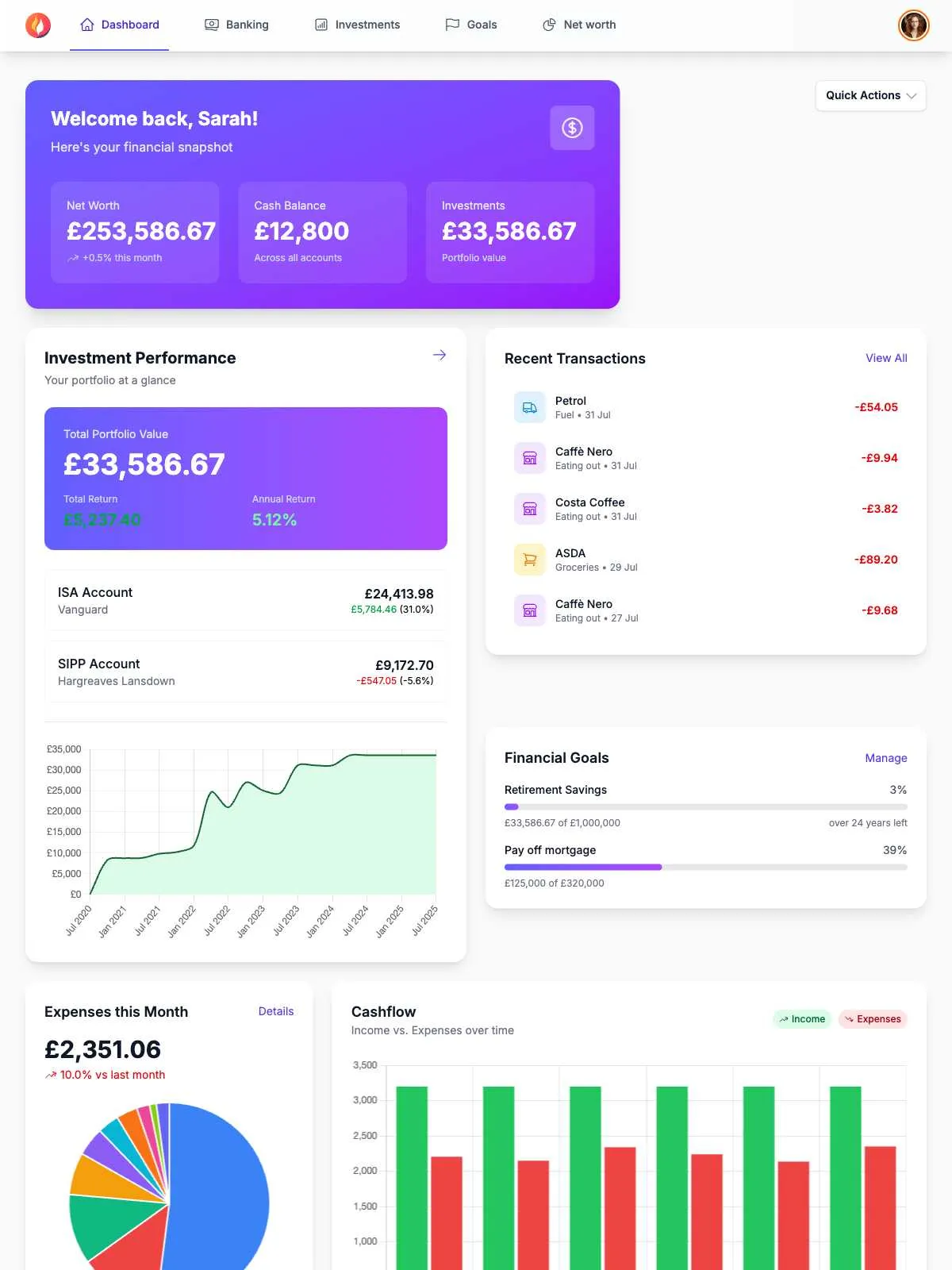Click the £9,172.70 SIPP balance
Screen dimensions: 952x1270
[405, 665]
